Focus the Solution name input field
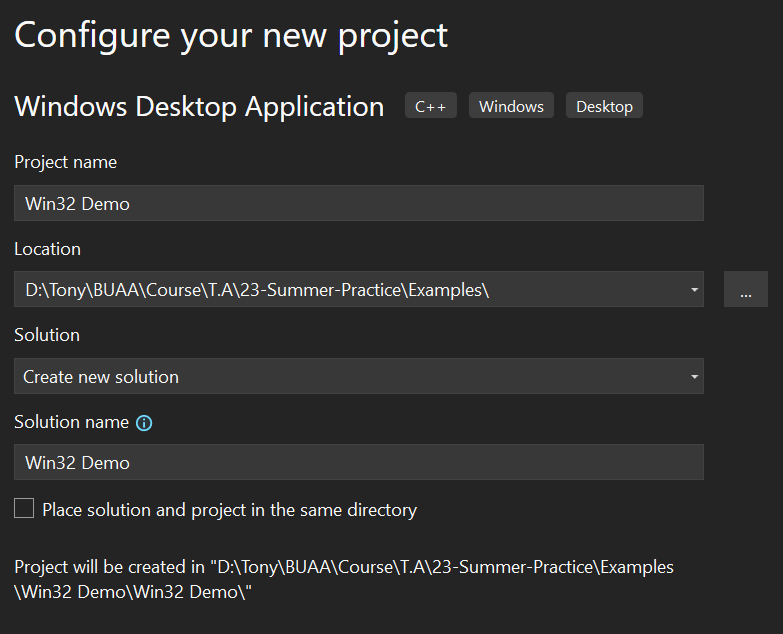The height and width of the screenshot is (634, 783). pyautogui.click(x=358, y=462)
